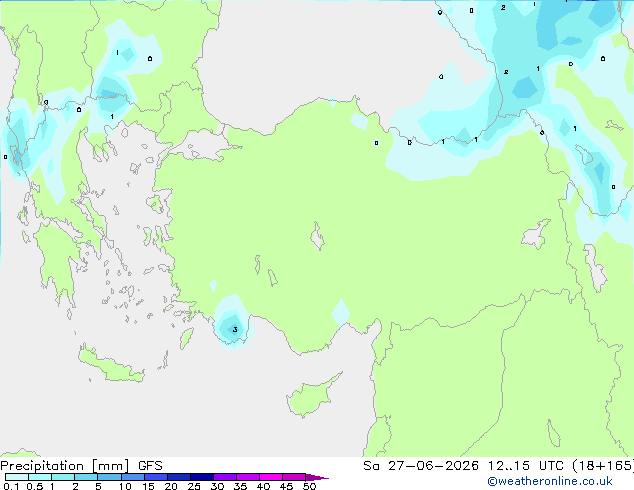Viewport: 634px width, 490px height.
Task: Click the 1–2 mm legend color box
Action: pos(63,477)
